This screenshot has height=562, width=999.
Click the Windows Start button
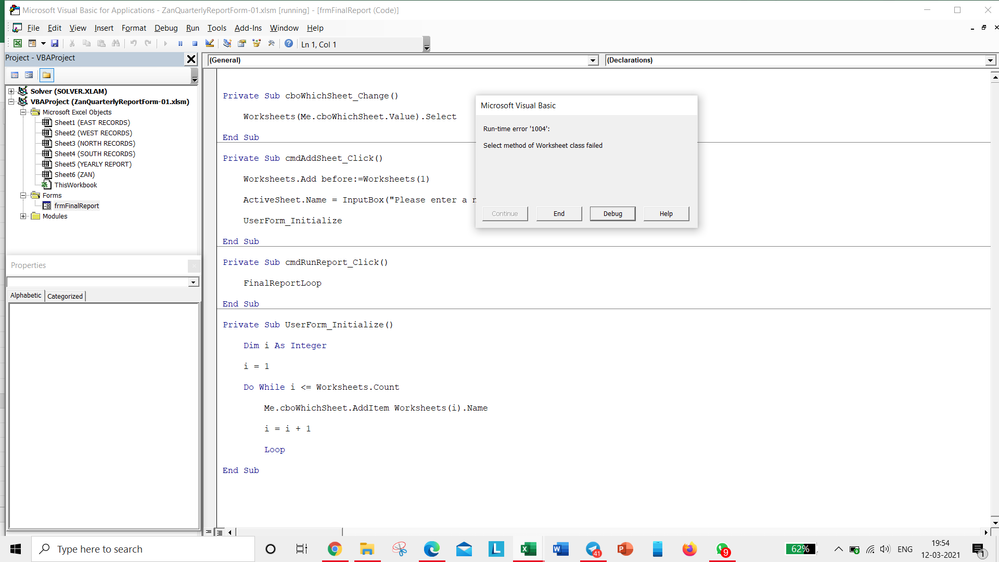tap(15, 549)
